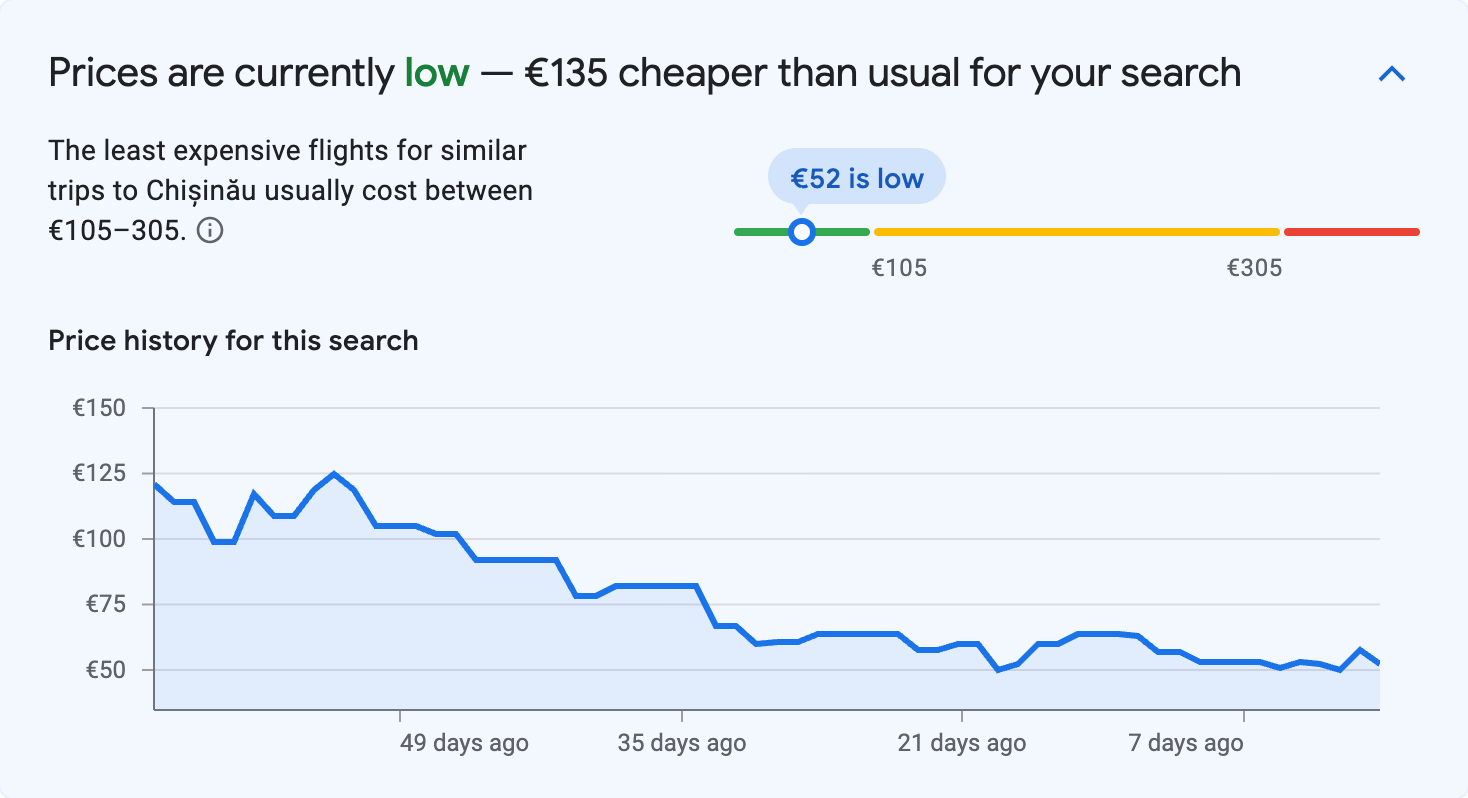Click the peak point near €125 on the graph
The image size is (1468, 798).
(x=333, y=472)
